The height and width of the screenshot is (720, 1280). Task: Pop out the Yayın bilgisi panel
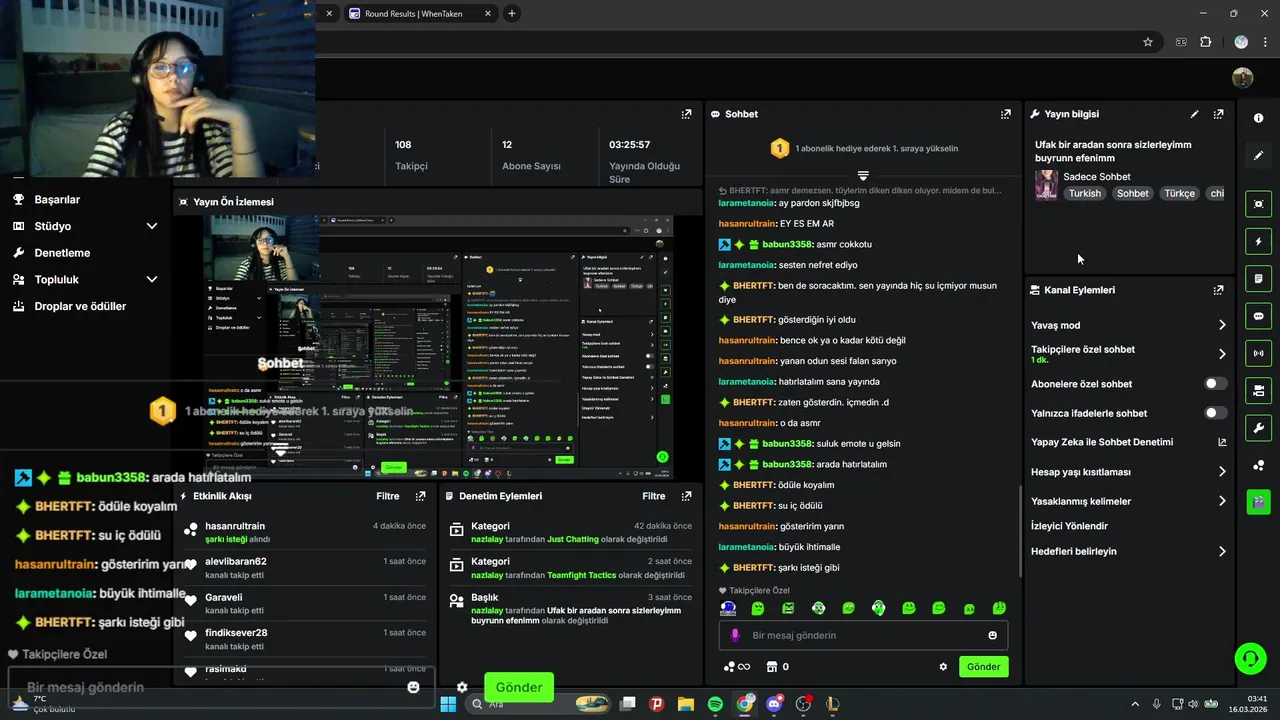pyautogui.click(x=1218, y=114)
